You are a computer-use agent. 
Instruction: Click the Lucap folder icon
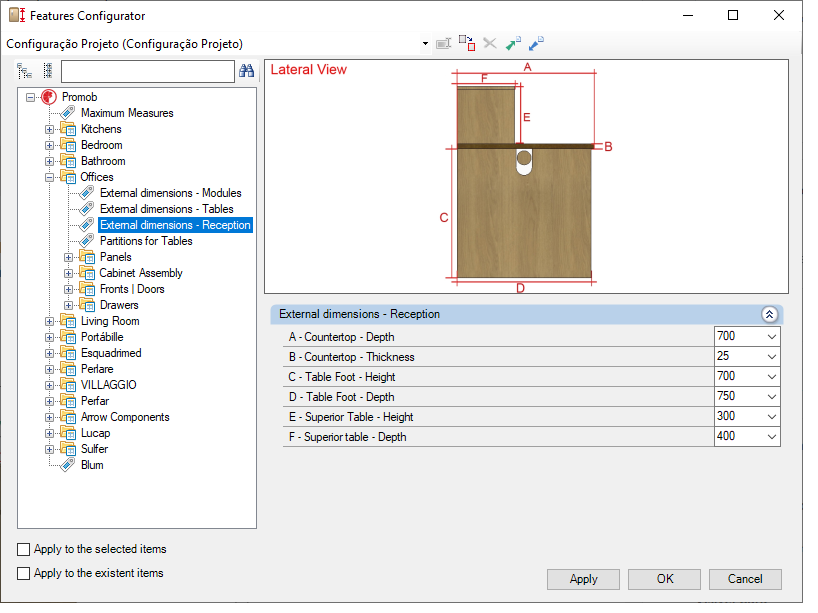(68, 433)
